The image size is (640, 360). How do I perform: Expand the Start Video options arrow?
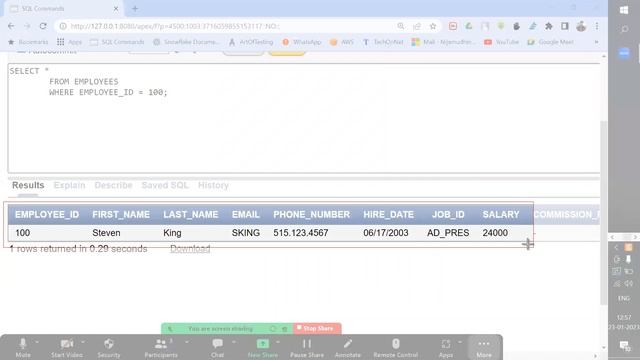pos(82,342)
